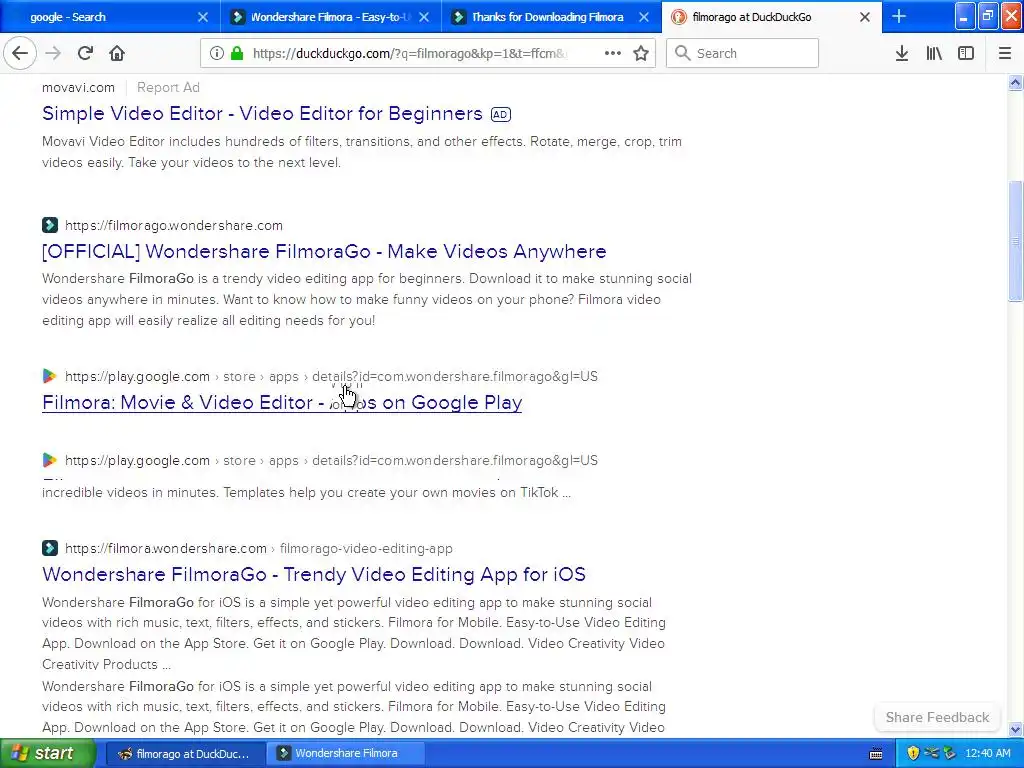Screen dimensions: 1024x768
Task: Close the Wondershare Filmora tab
Action: (424, 17)
